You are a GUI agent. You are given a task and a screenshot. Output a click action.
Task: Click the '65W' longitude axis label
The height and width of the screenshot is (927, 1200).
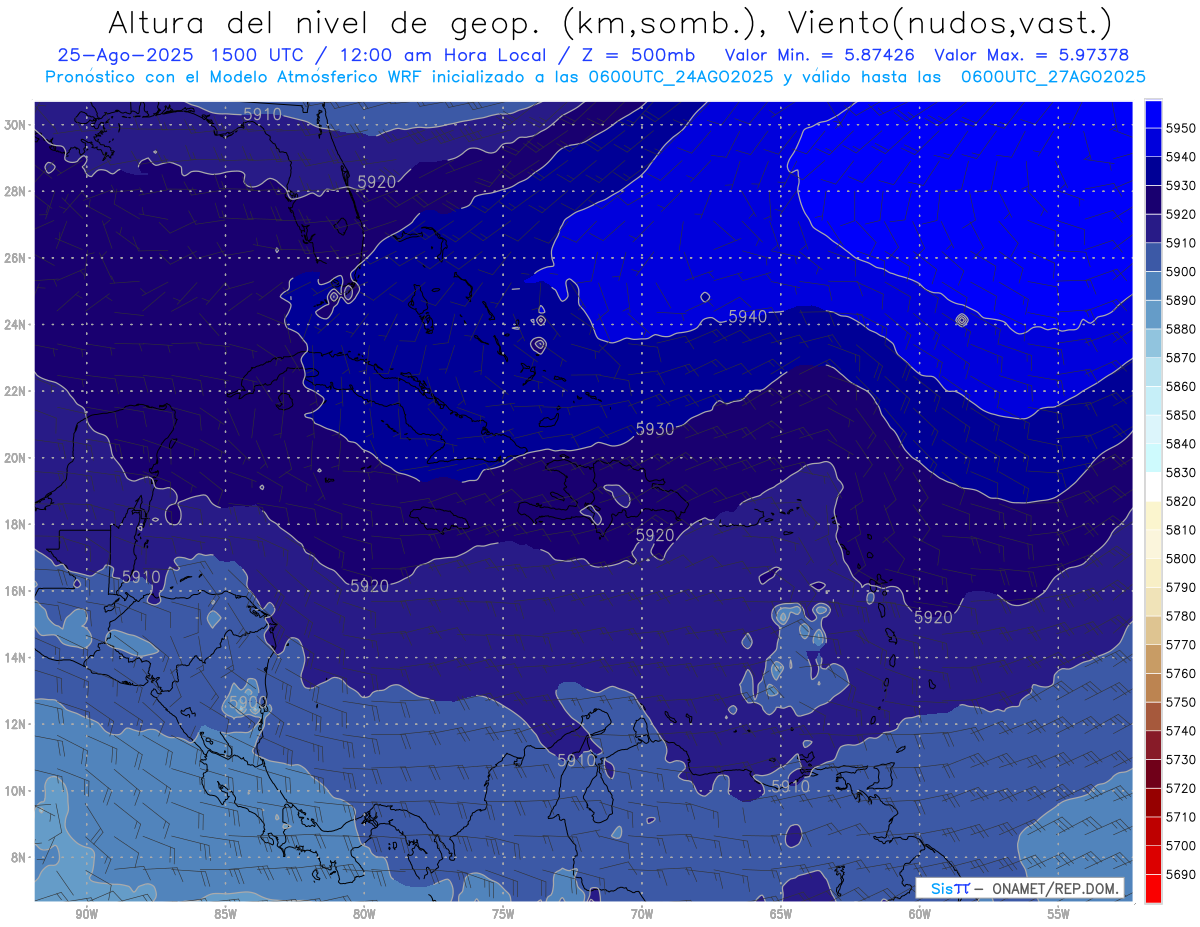tap(781, 915)
